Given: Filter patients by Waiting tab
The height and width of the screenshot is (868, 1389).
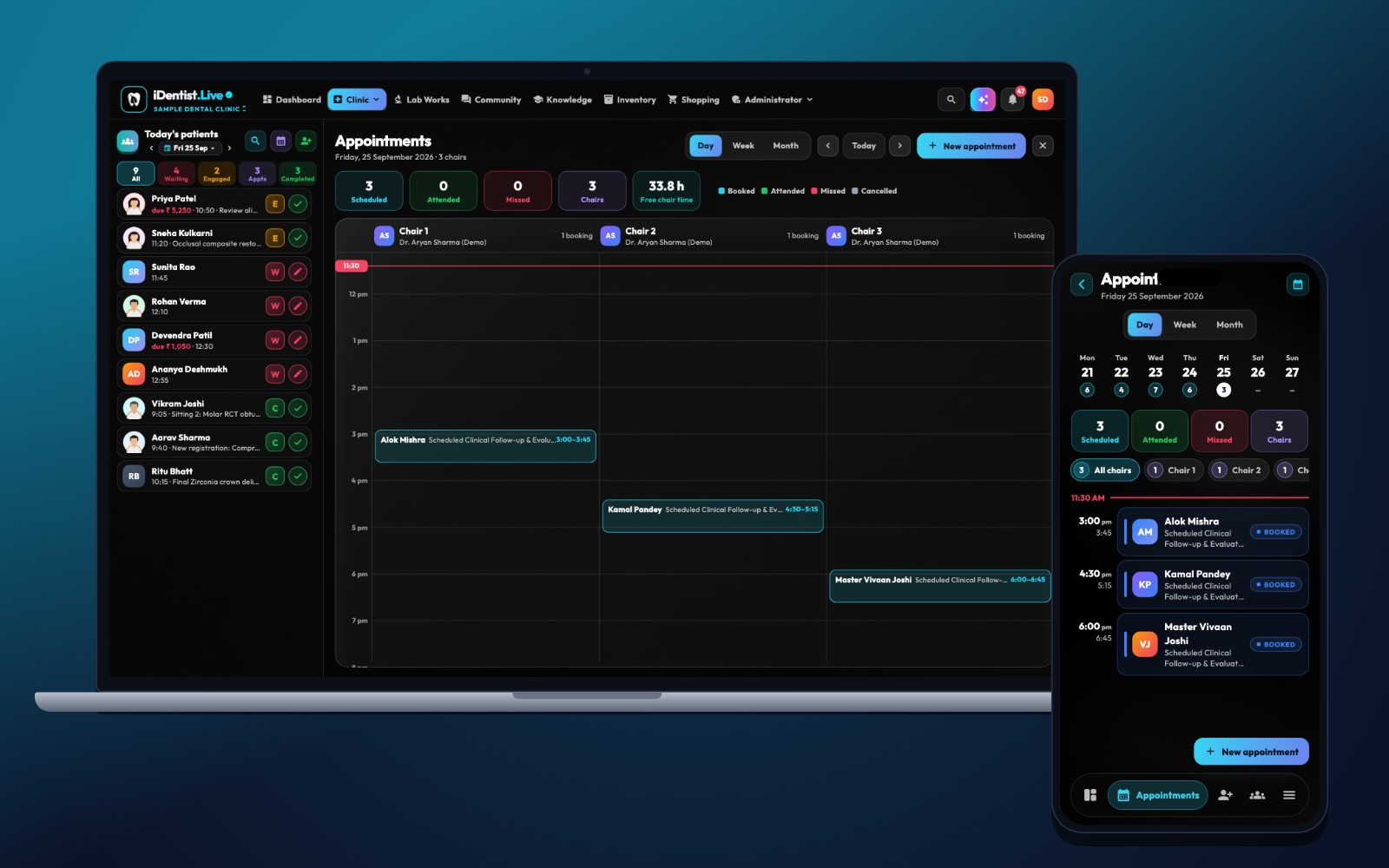Looking at the screenshot, I should [176, 174].
